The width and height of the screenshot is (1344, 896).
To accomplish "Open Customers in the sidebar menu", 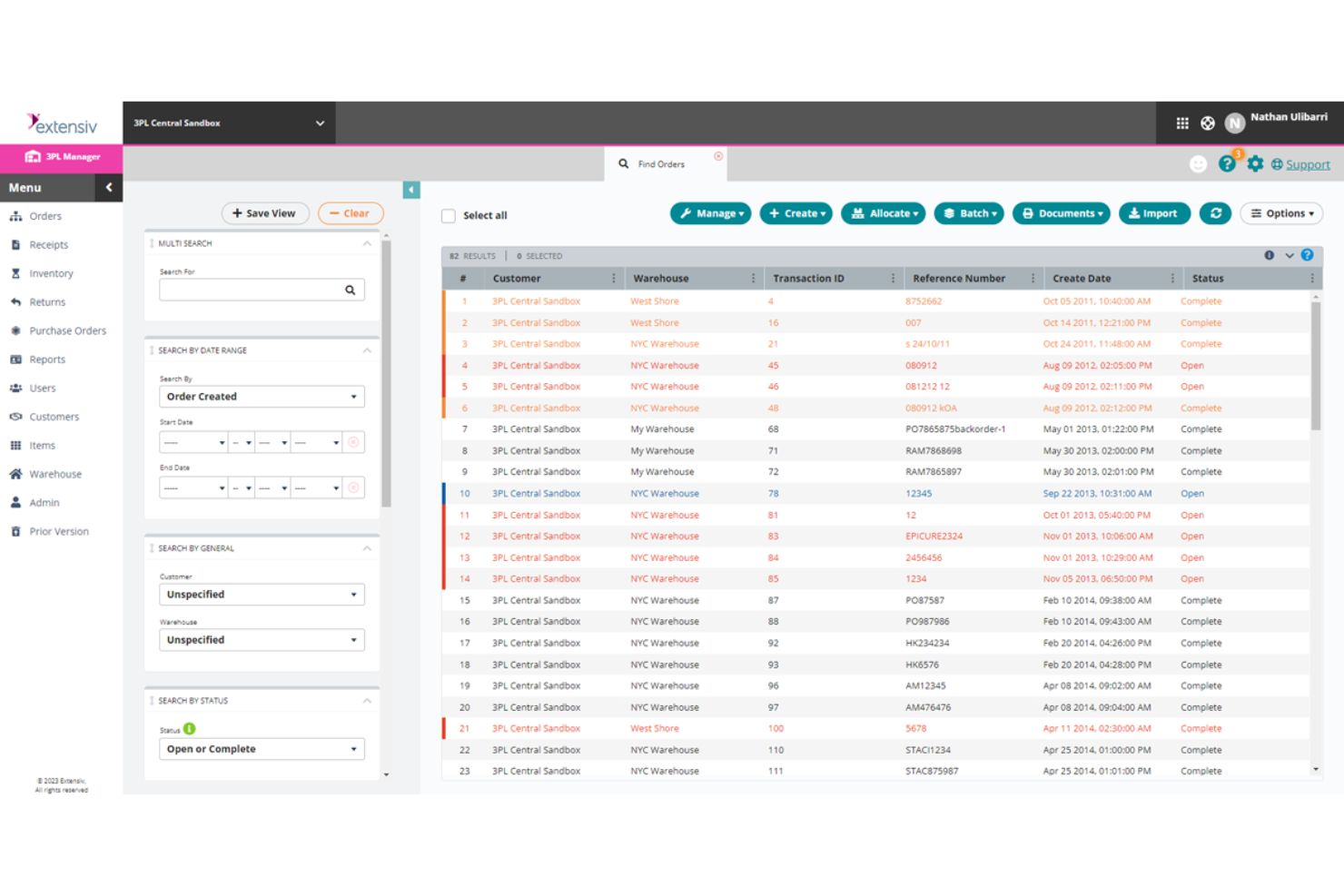I will (x=54, y=418).
